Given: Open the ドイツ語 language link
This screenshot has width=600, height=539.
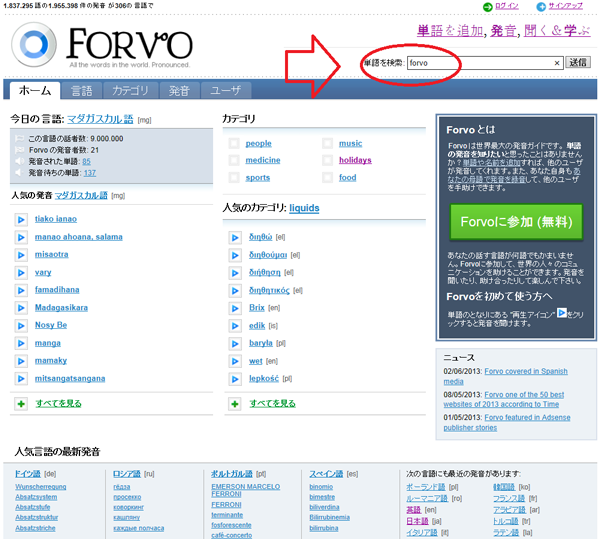Looking at the screenshot, I should pos(28,474).
